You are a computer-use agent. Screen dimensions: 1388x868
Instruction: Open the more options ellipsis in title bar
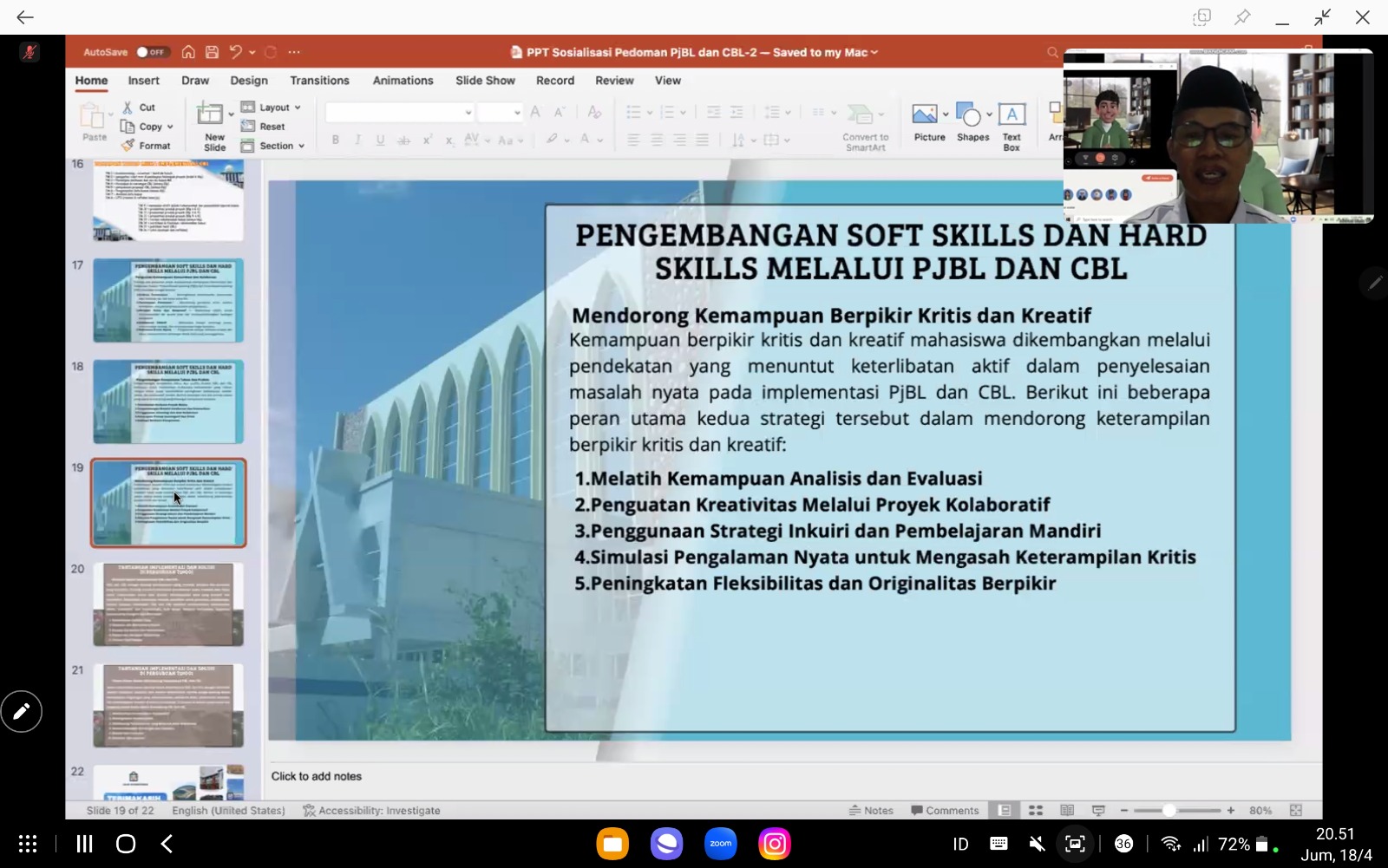294,52
